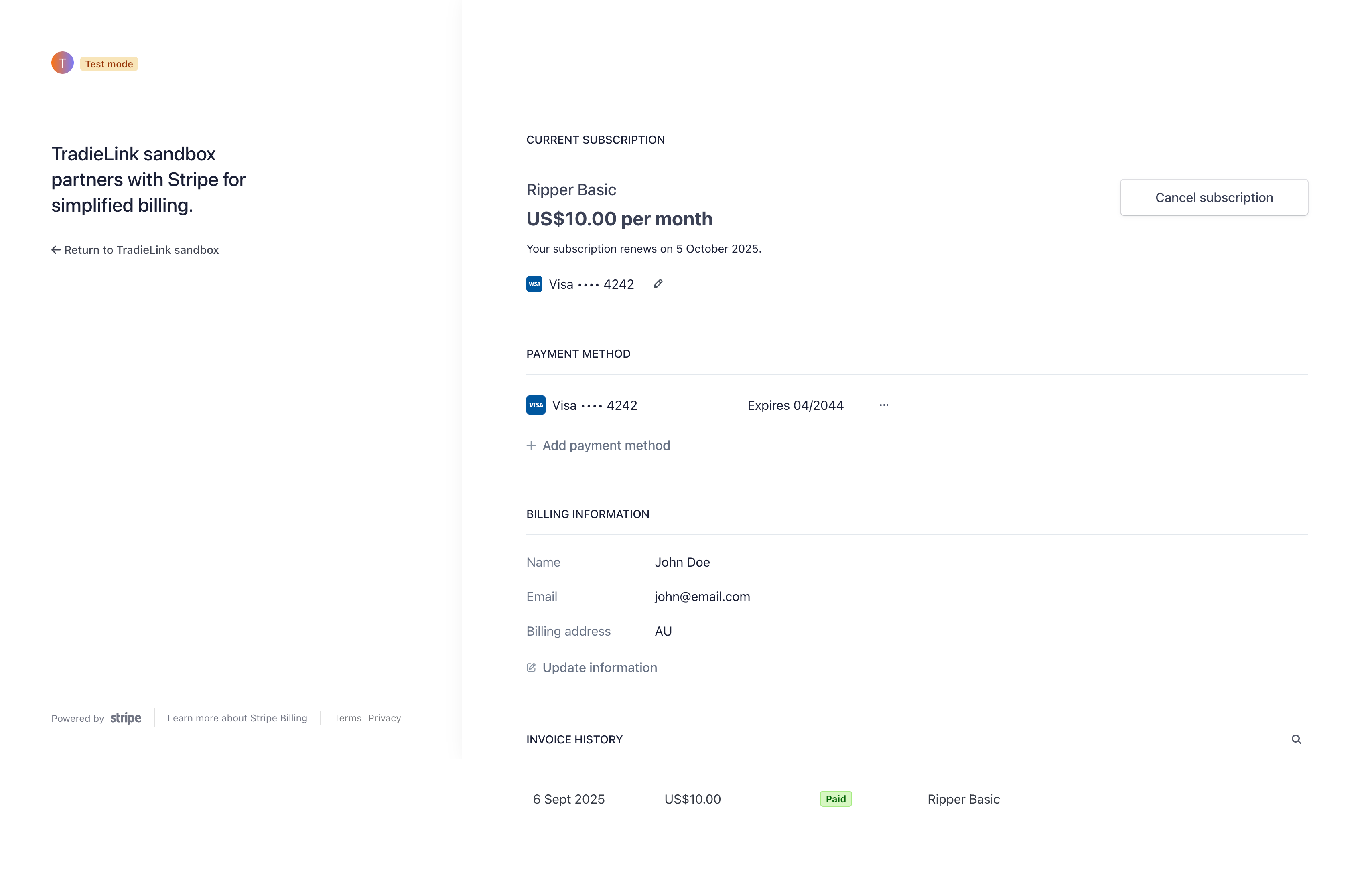This screenshot has height=895, width=1372.
Task: Click US$10.00 per month price
Action: tap(619, 219)
